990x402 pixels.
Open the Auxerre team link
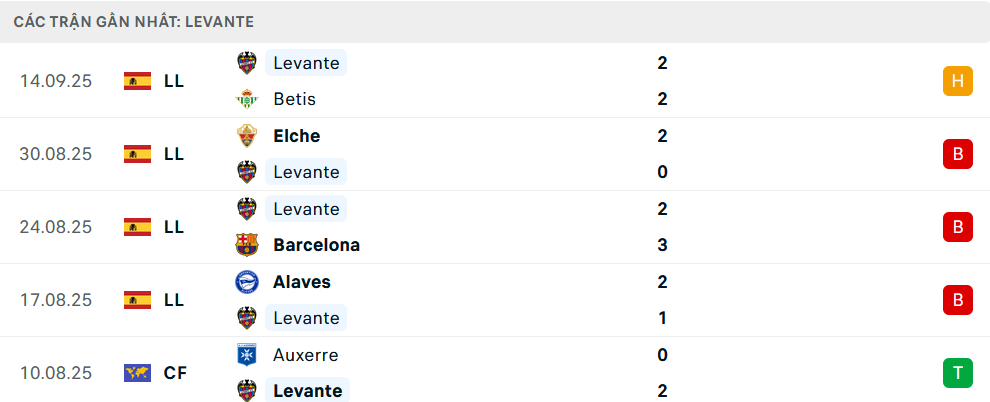point(305,355)
